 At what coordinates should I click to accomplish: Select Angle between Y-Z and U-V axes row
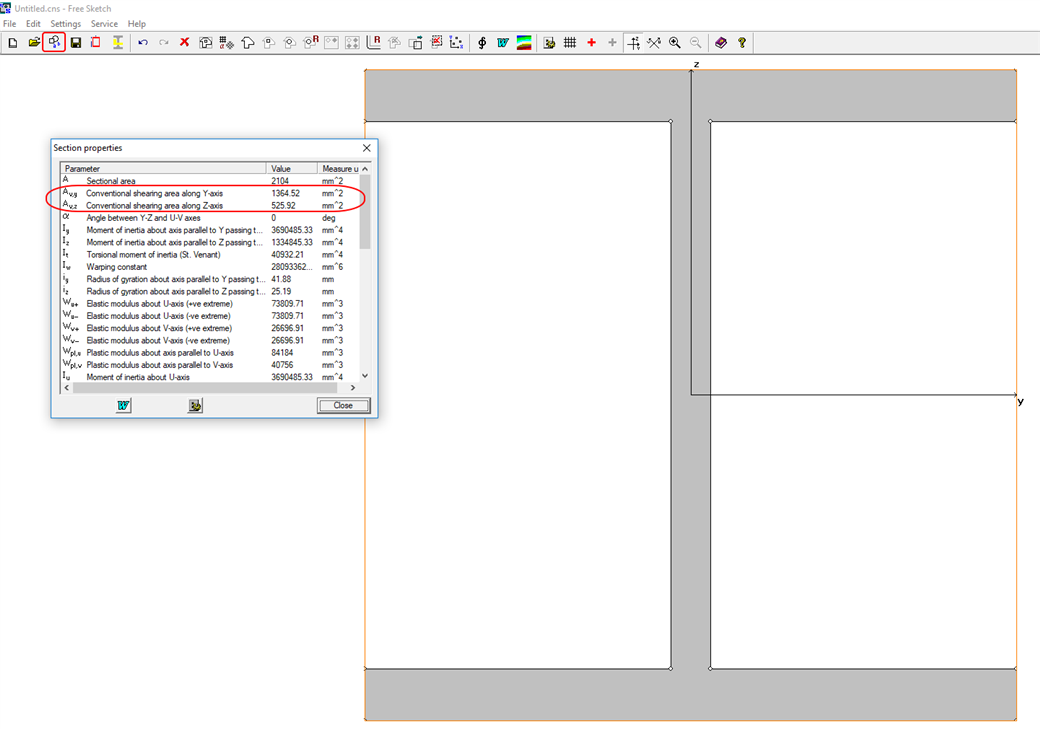coord(210,218)
